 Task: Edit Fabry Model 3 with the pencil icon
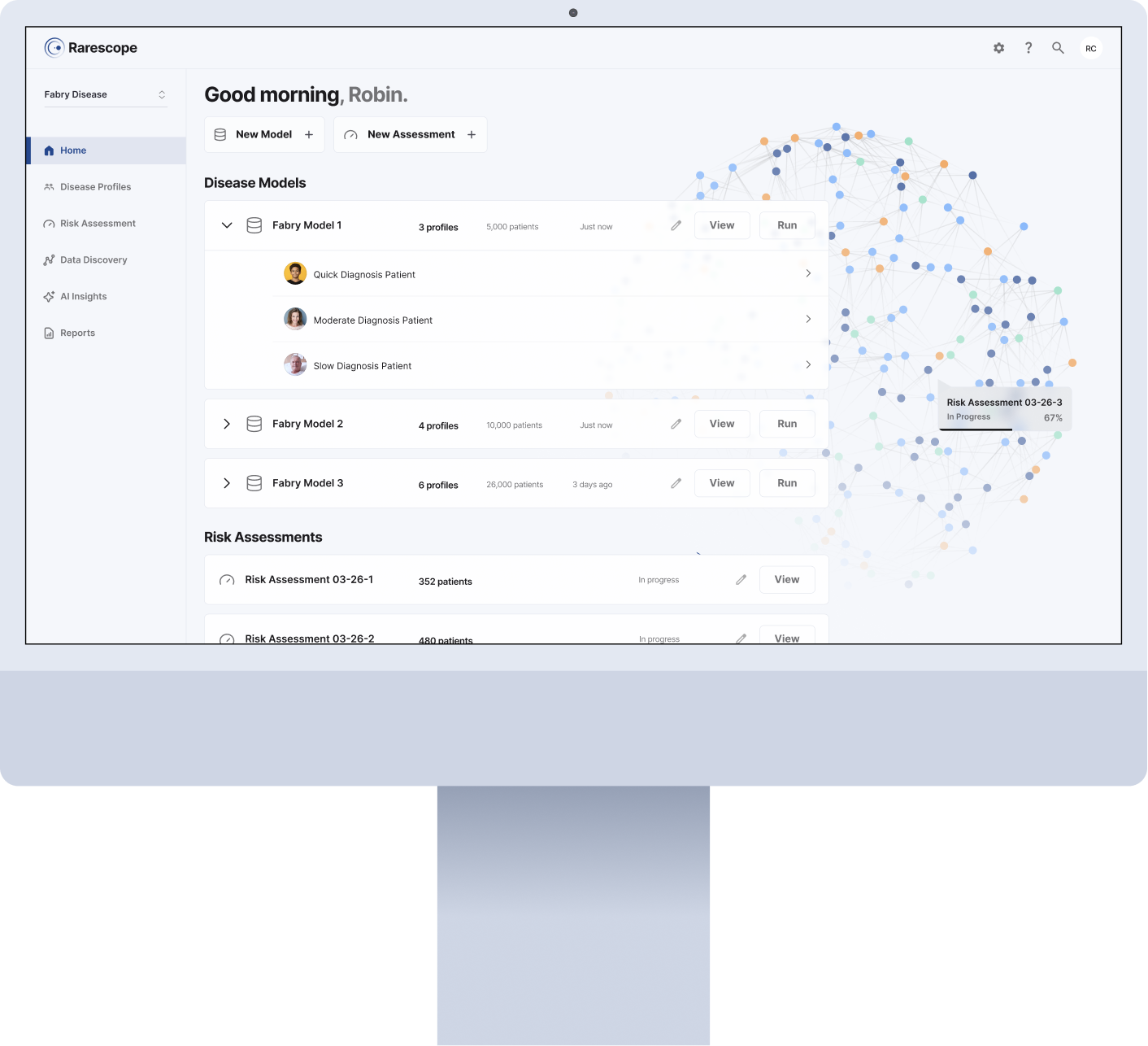[676, 483]
